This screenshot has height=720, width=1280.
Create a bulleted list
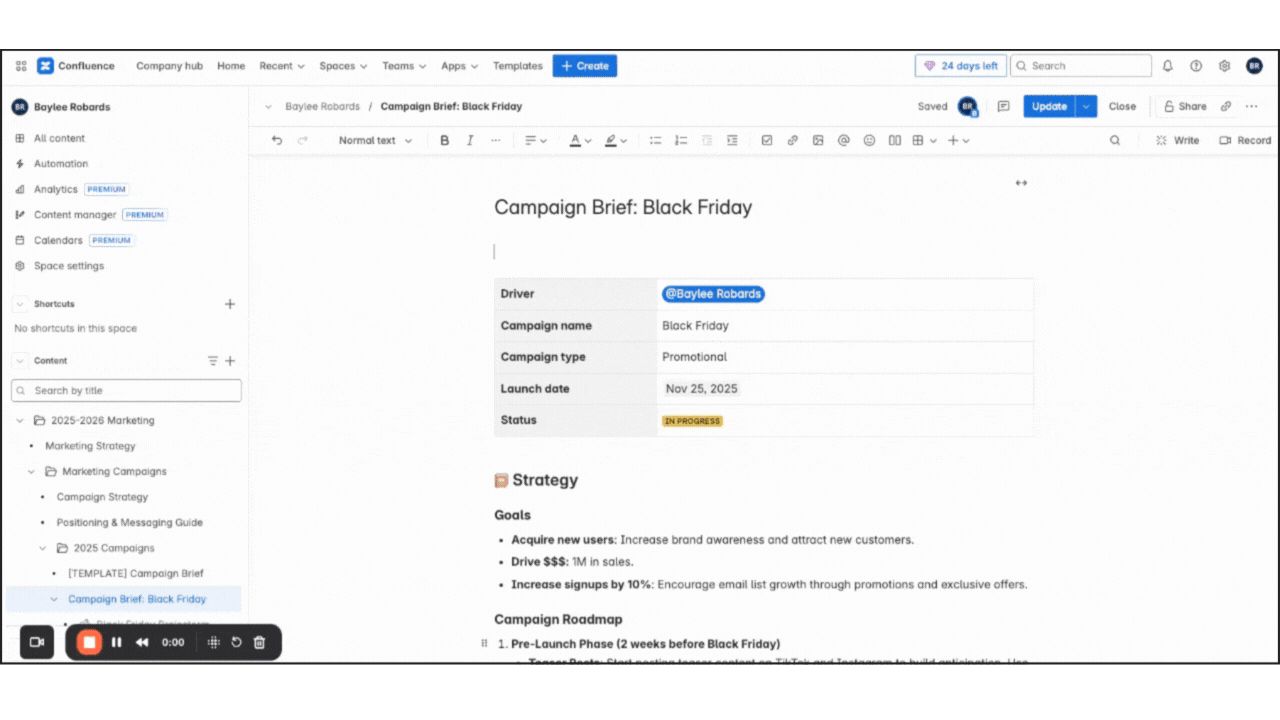pos(655,140)
